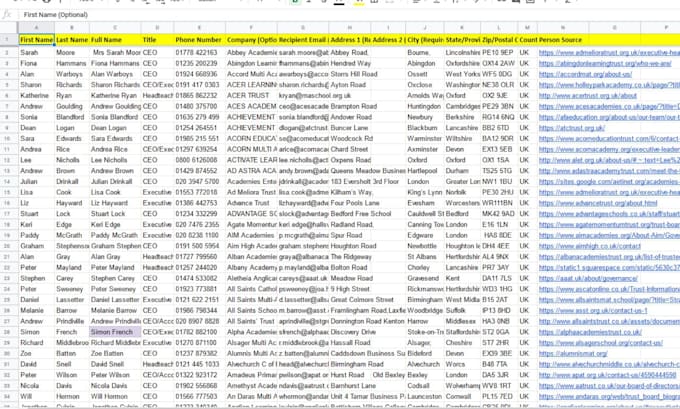Select city cell 'Huntingdon'
This screenshot has height=409, width=680.
425,106
